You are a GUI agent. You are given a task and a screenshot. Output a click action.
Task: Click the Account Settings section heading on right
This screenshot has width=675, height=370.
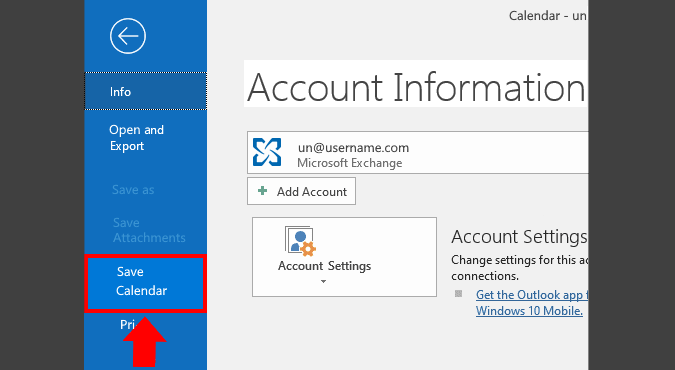click(x=519, y=237)
